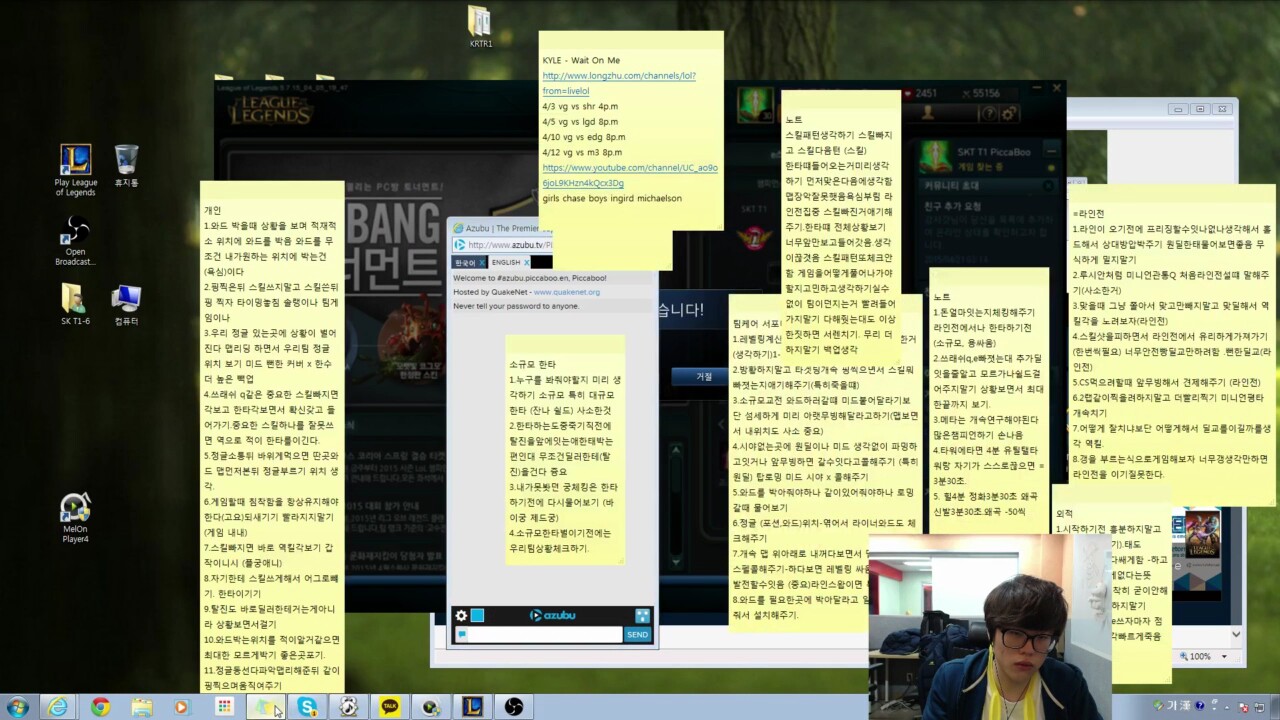This screenshot has width=1280, height=720.
Task: Close the ENGLISH chat tab
Action: tap(526, 263)
